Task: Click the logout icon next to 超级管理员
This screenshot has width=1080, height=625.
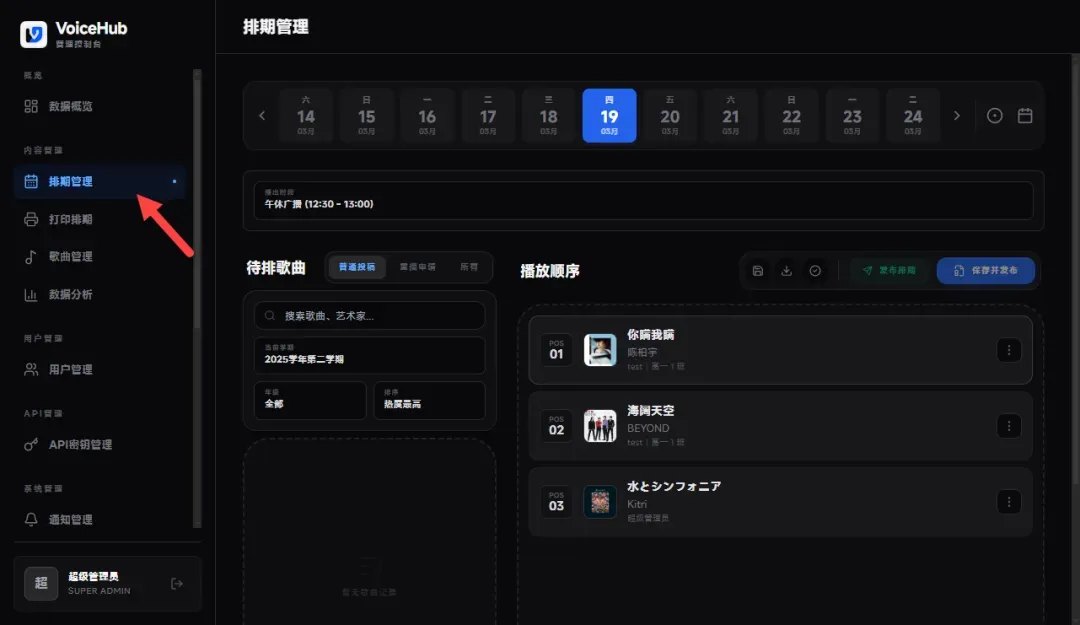Action: point(177,583)
